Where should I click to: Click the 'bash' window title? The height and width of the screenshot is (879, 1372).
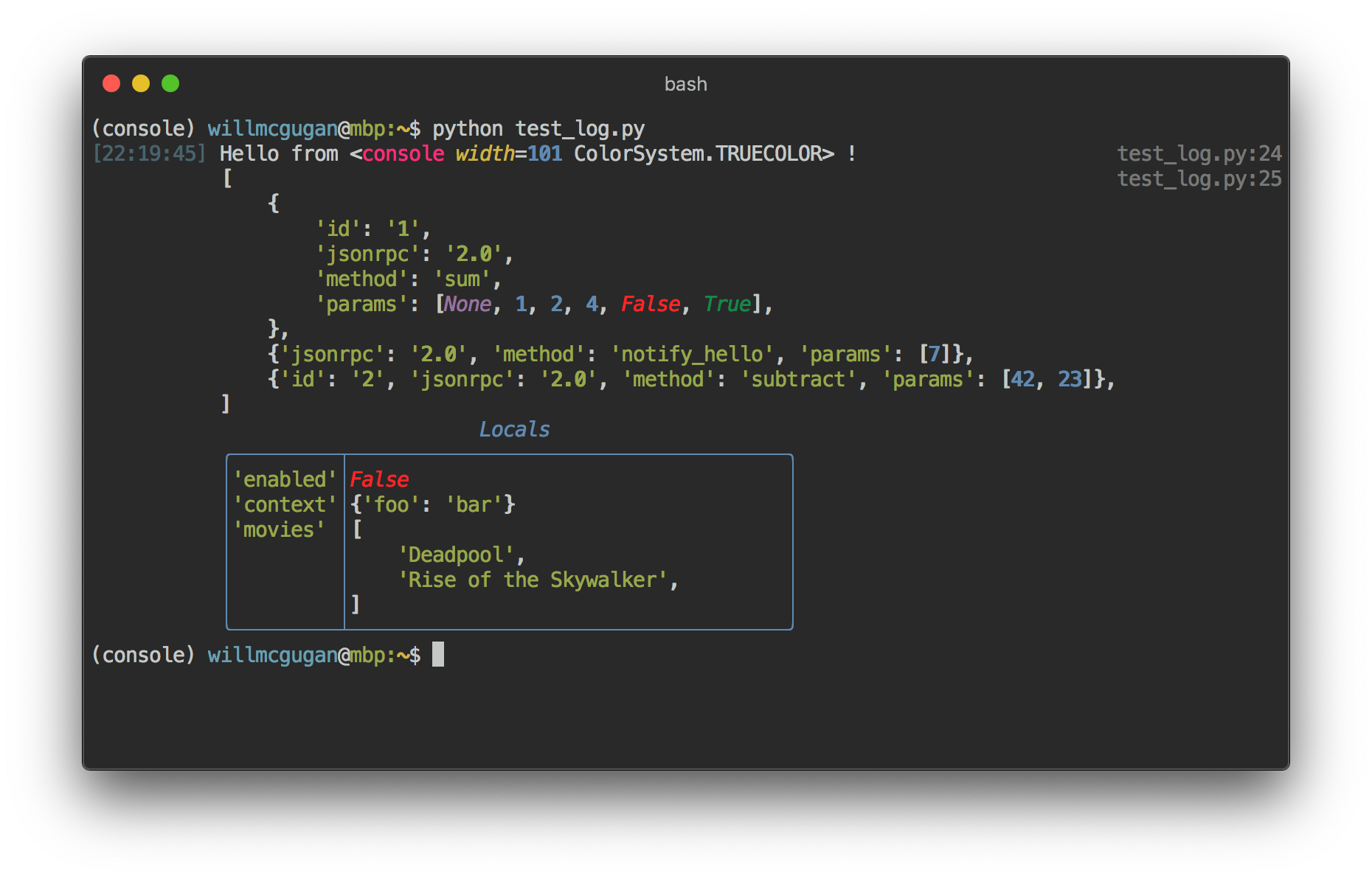(685, 84)
